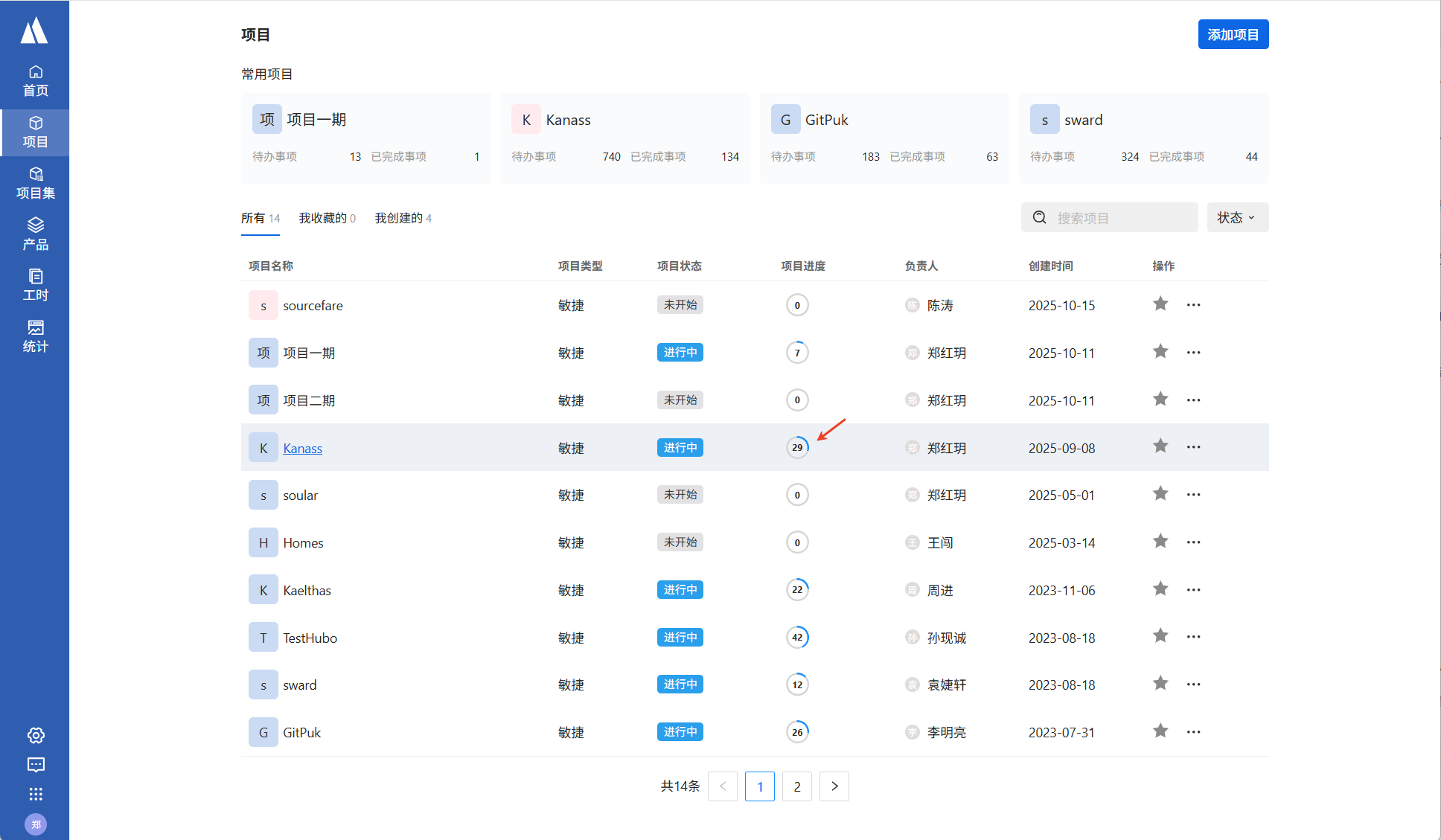This screenshot has width=1441, height=840.
Task: Open the 首页 home sidebar icon
Action: [35, 80]
